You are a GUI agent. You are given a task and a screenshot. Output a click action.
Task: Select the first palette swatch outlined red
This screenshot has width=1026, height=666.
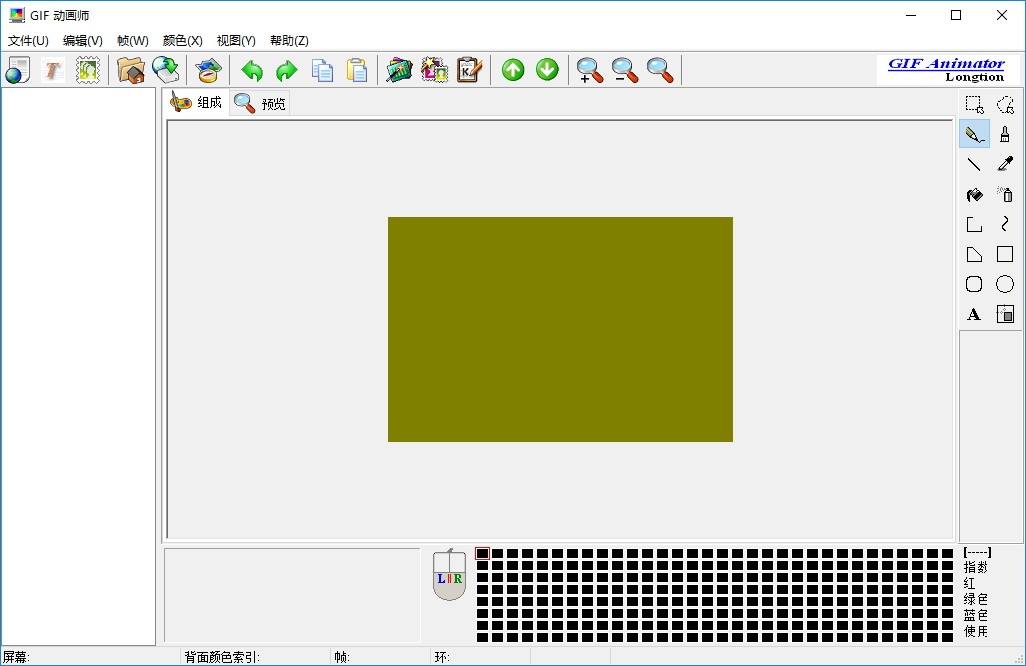482,553
